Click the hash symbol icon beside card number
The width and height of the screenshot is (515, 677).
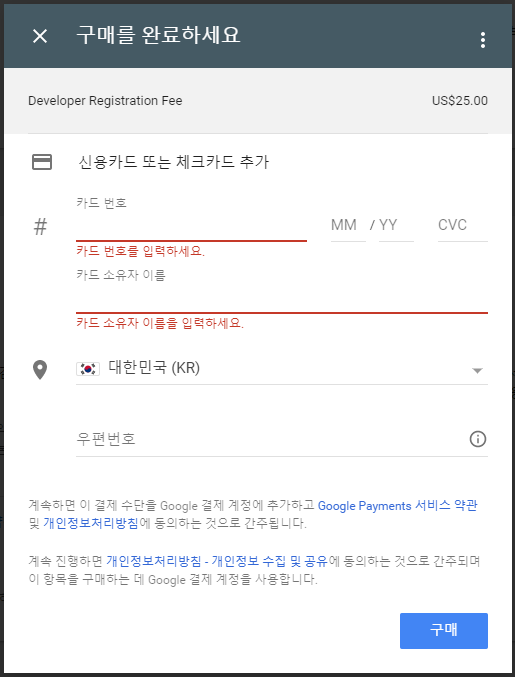40,227
